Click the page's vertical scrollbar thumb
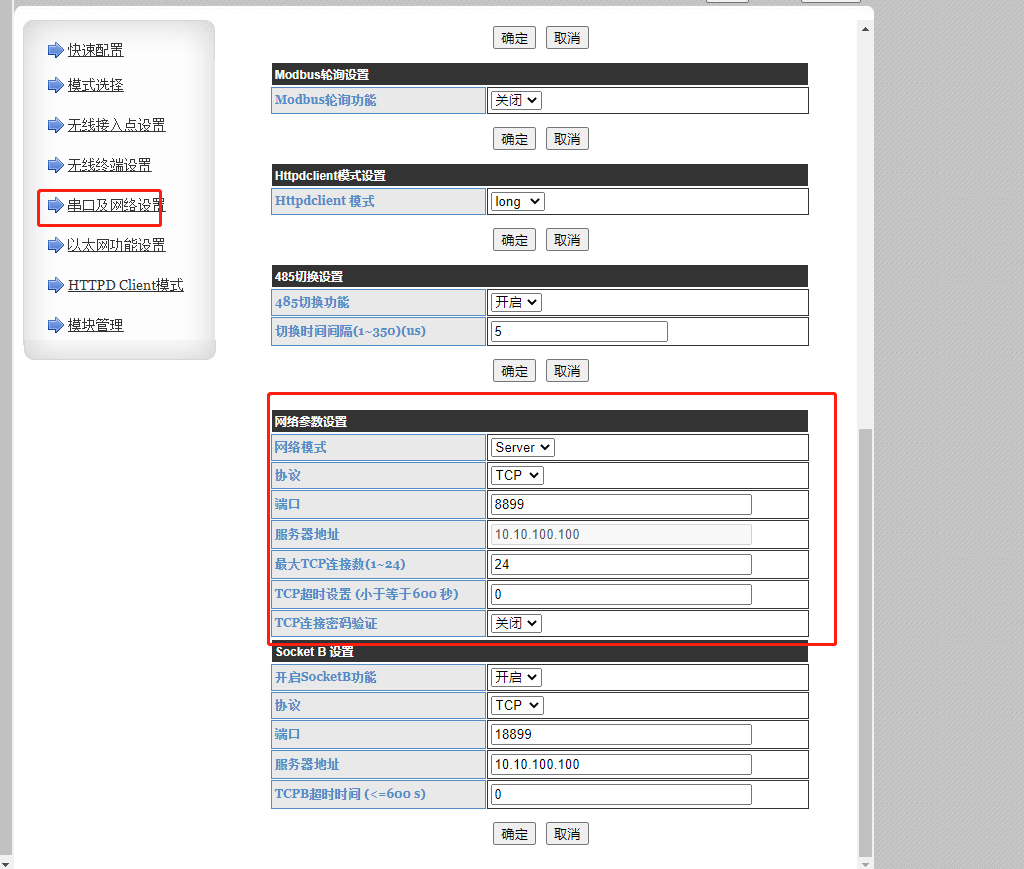This screenshot has width=1024, height=869. click(x=866, y=640)
